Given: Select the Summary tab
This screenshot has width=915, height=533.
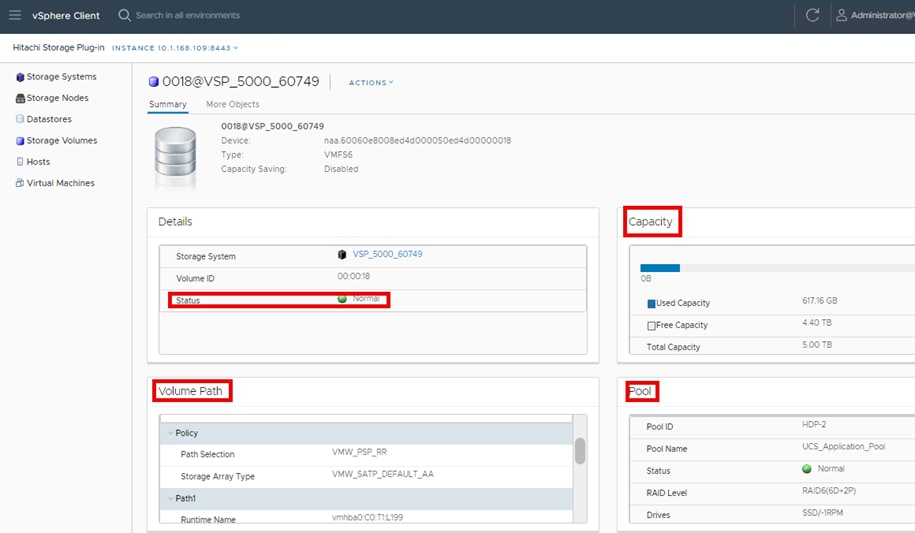Looking at the screenshot, I should pos(167,104).
